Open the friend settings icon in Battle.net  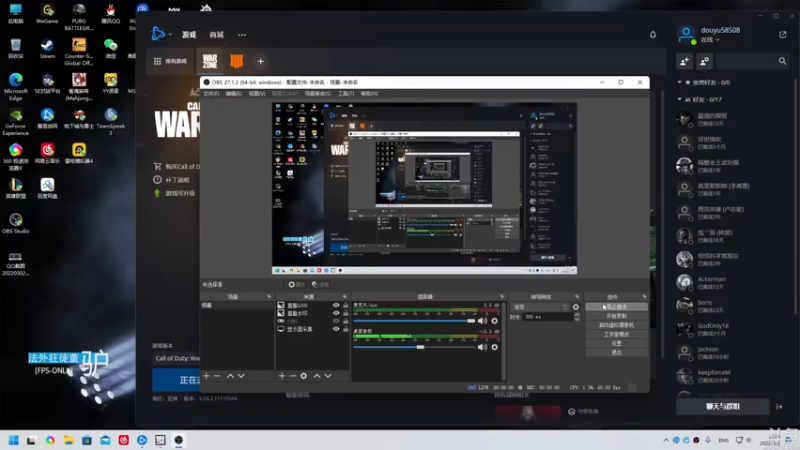coord(705,61)
